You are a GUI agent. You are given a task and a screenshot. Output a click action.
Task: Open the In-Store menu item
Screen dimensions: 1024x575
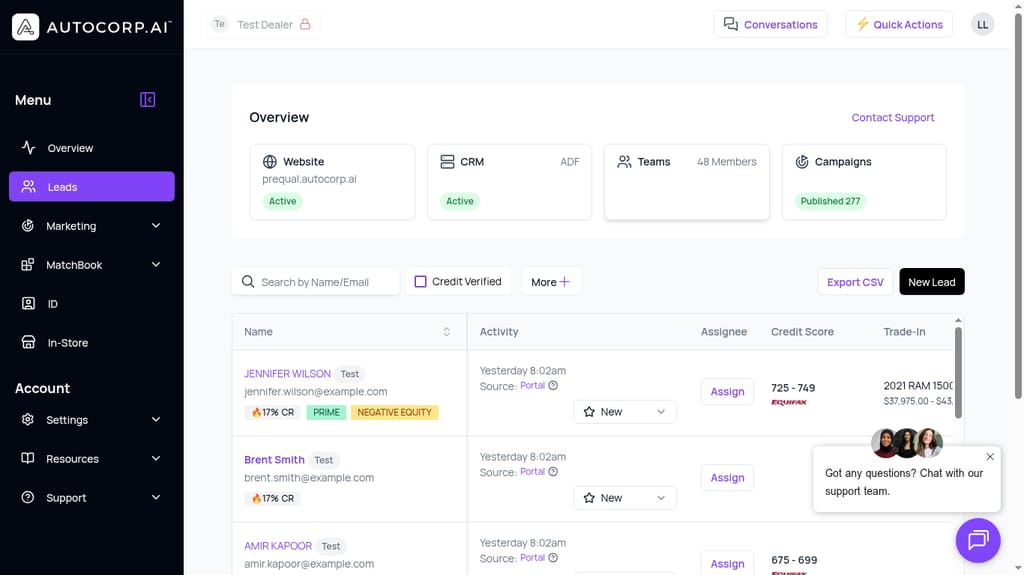(92, 342)
